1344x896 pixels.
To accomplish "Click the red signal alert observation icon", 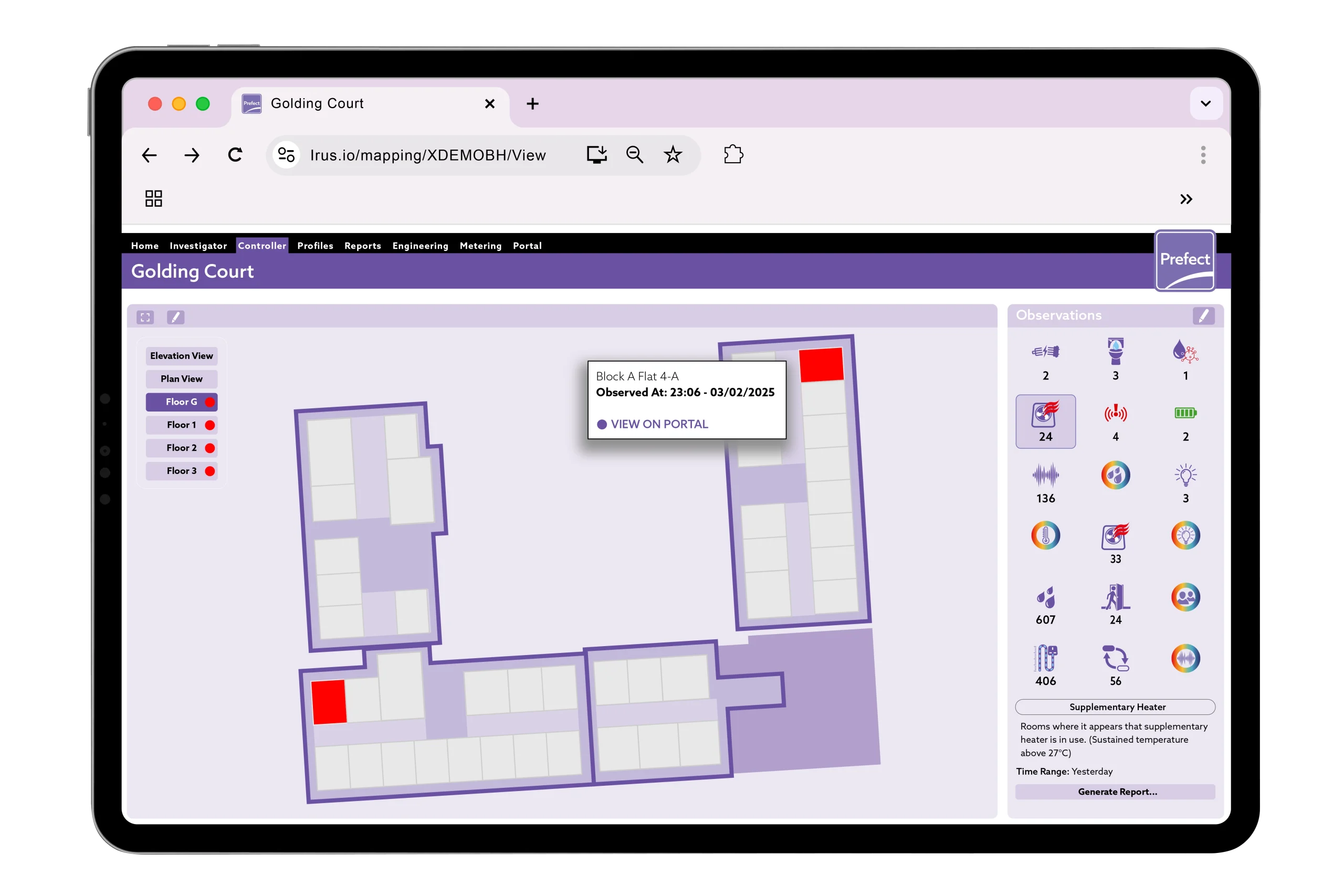I will click(1115, 413).
